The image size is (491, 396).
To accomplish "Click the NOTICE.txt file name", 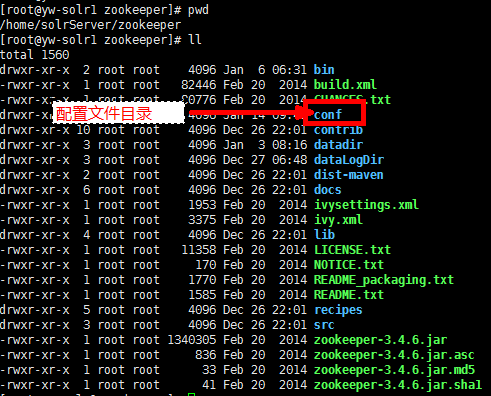I will 349,265.
